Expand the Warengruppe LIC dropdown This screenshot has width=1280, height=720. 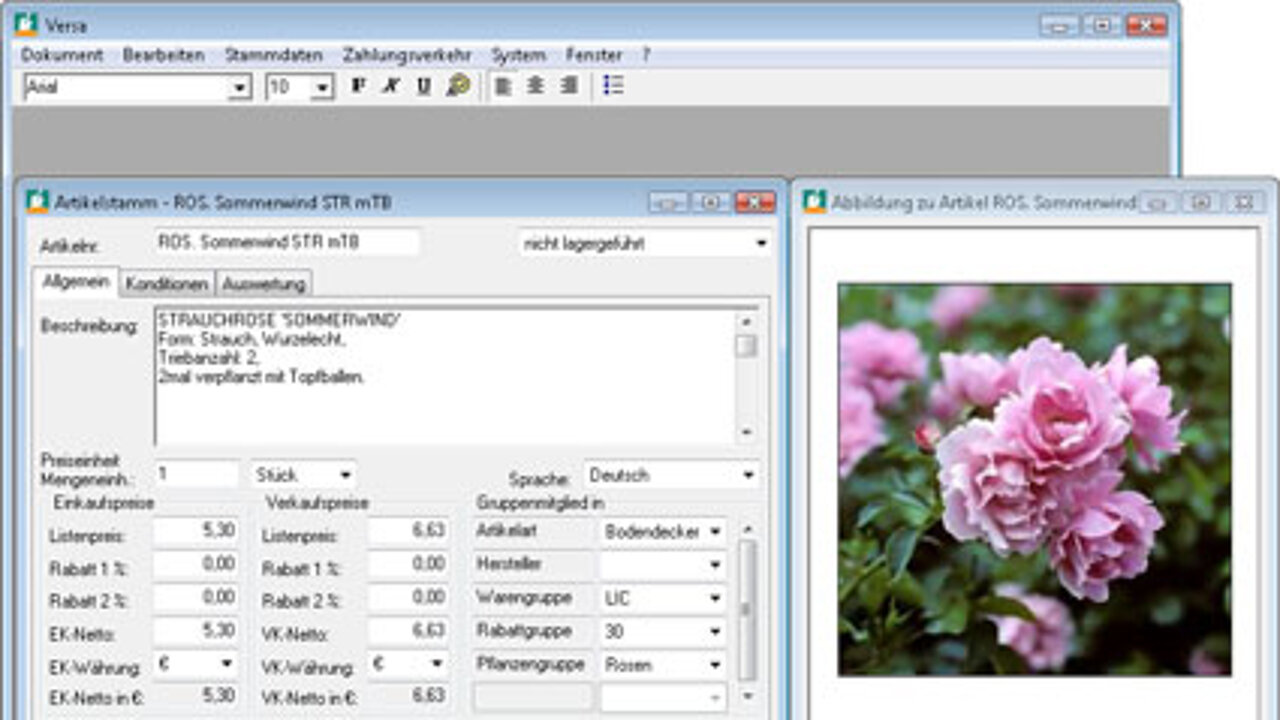tap(715, 599)
